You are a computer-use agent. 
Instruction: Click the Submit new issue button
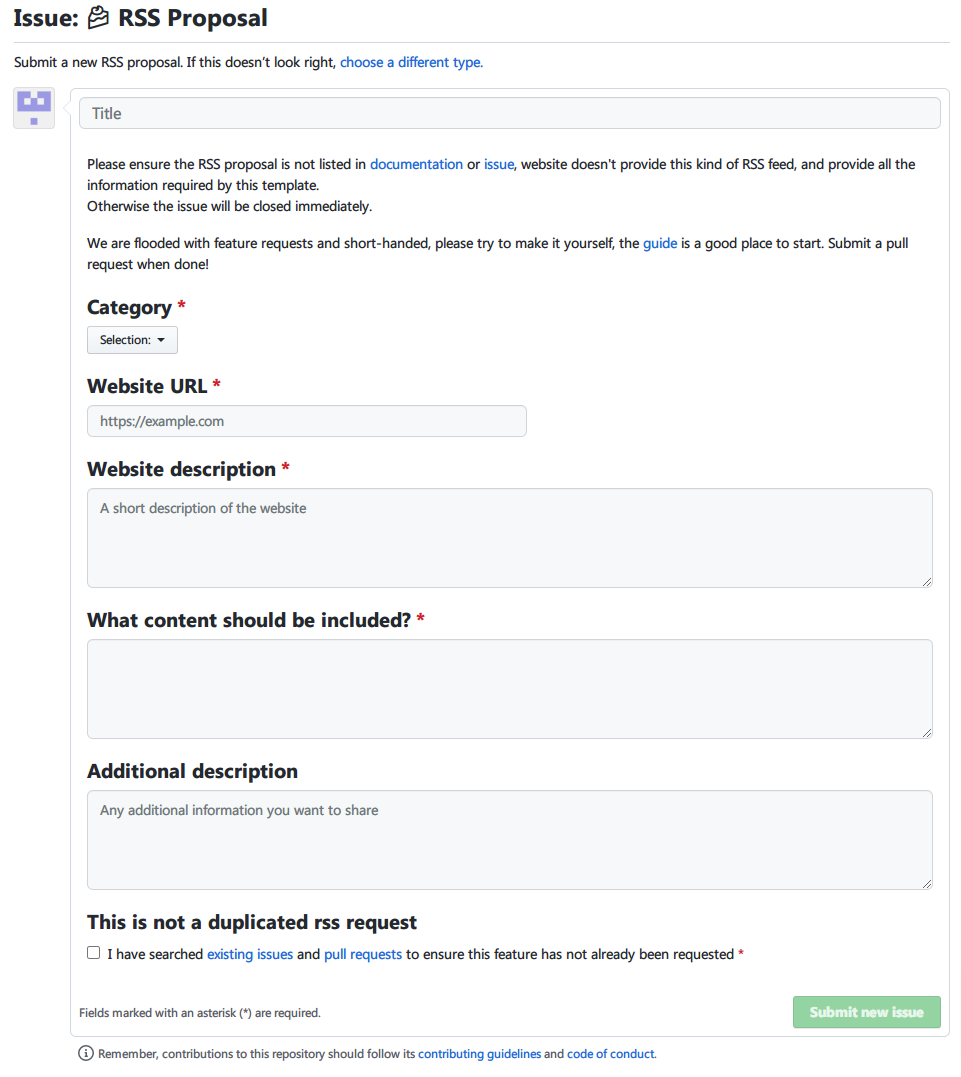(866, 1012)
